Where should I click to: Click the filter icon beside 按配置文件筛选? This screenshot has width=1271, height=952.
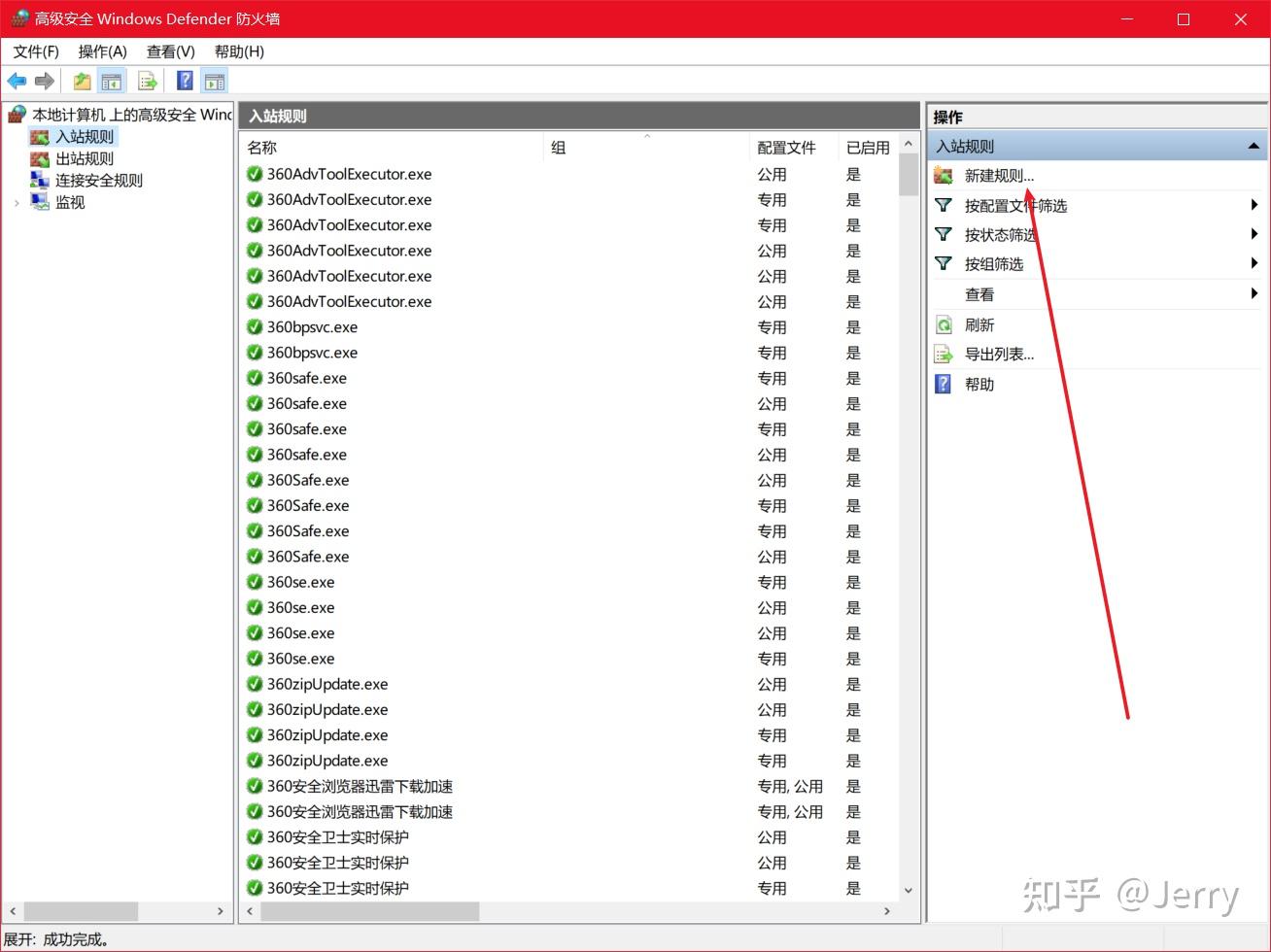(x=944, y=205)
